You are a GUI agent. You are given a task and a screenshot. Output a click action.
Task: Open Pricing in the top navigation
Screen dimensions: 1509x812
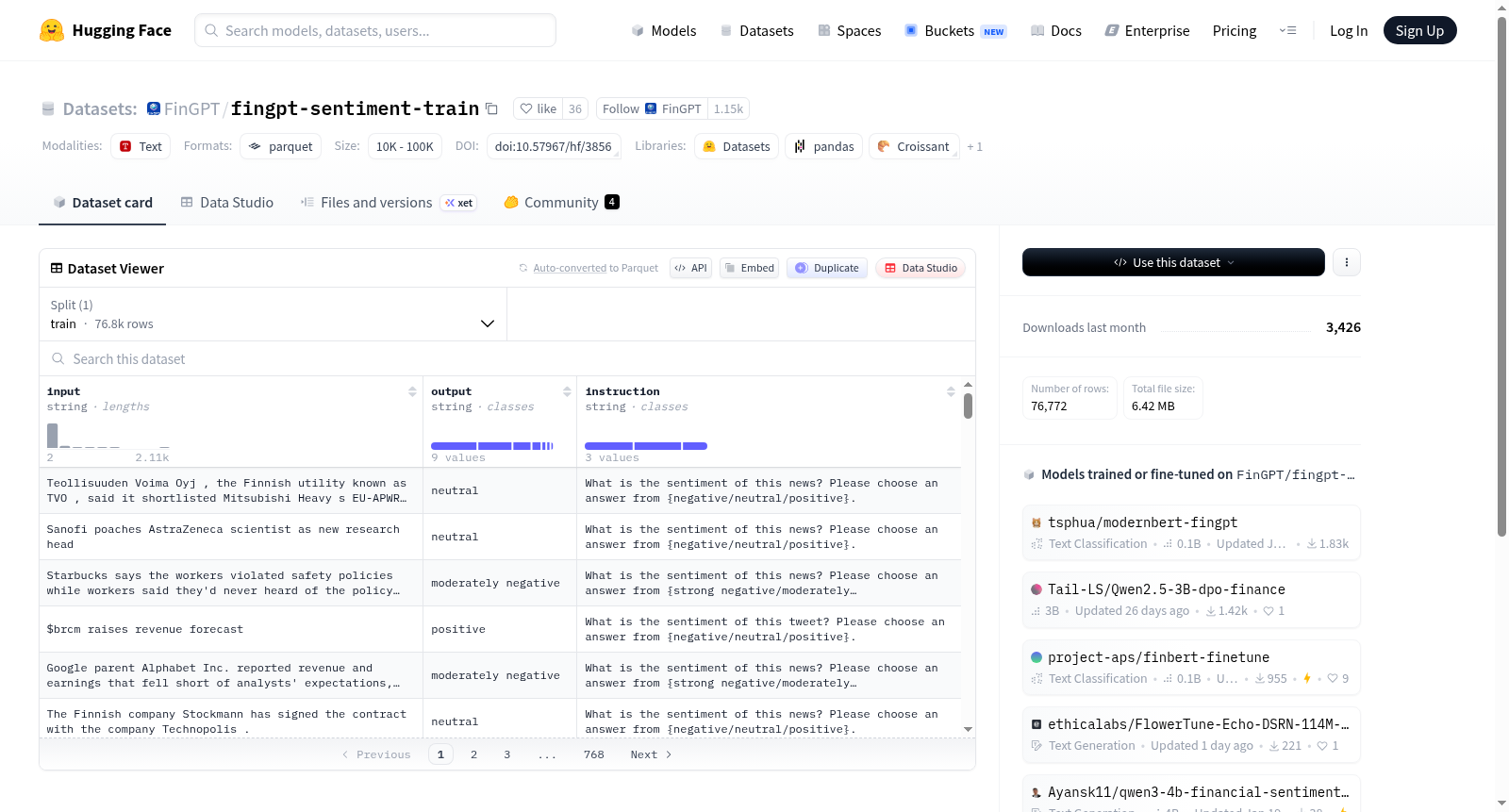(x=1235, y=31)
